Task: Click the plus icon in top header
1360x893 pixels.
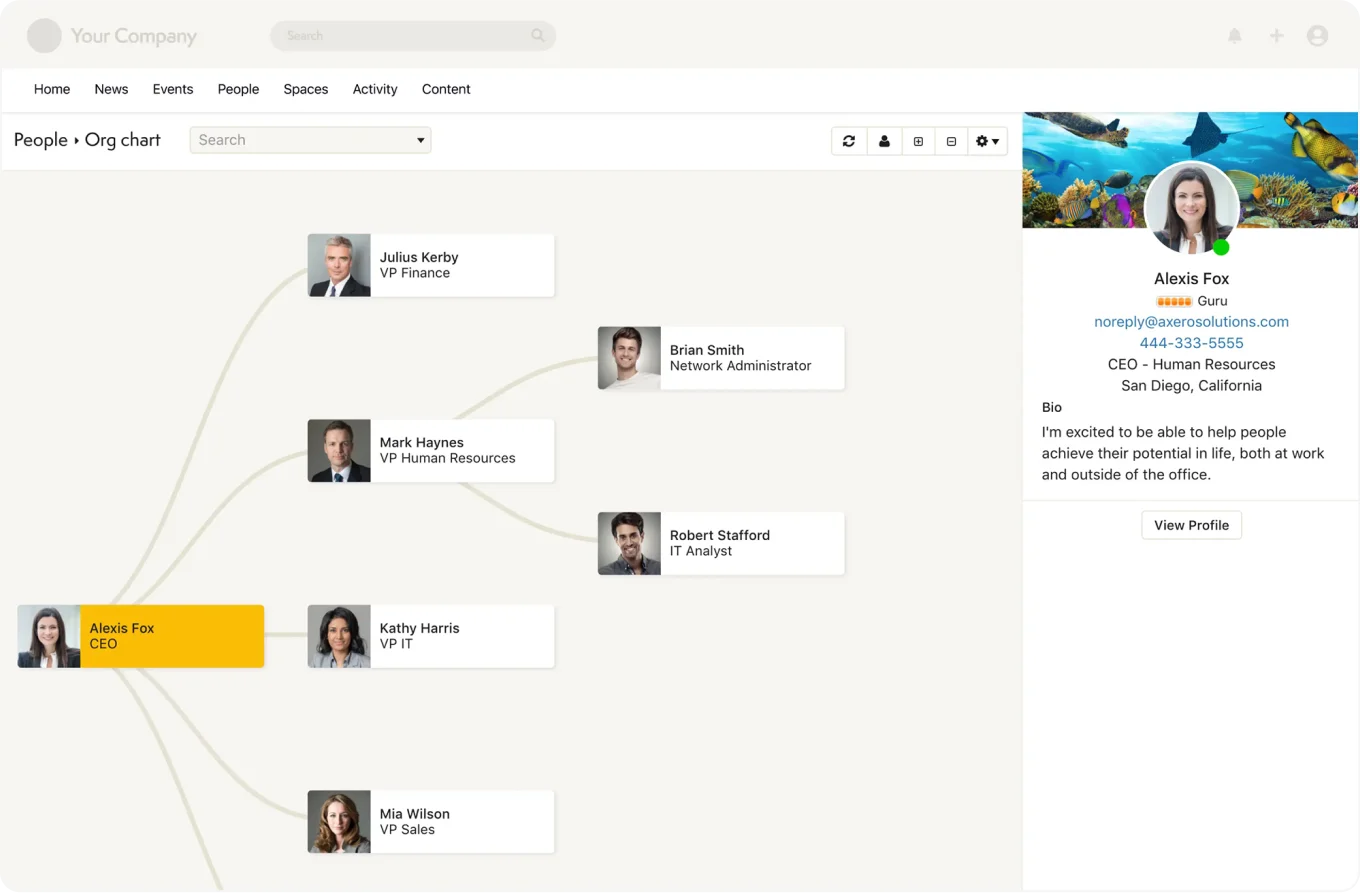Action: (1276, 36)
